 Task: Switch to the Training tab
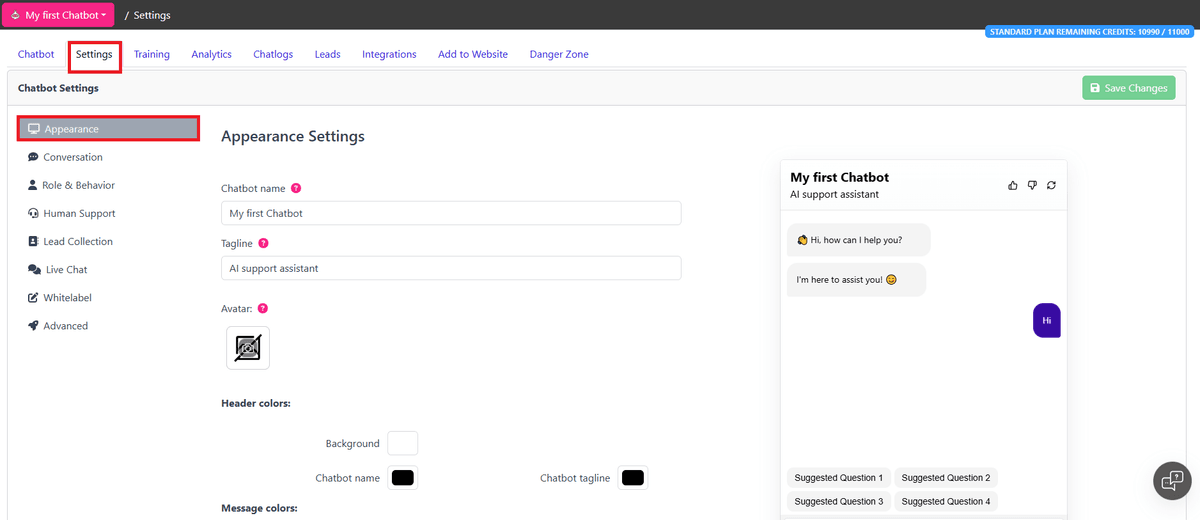152,54
